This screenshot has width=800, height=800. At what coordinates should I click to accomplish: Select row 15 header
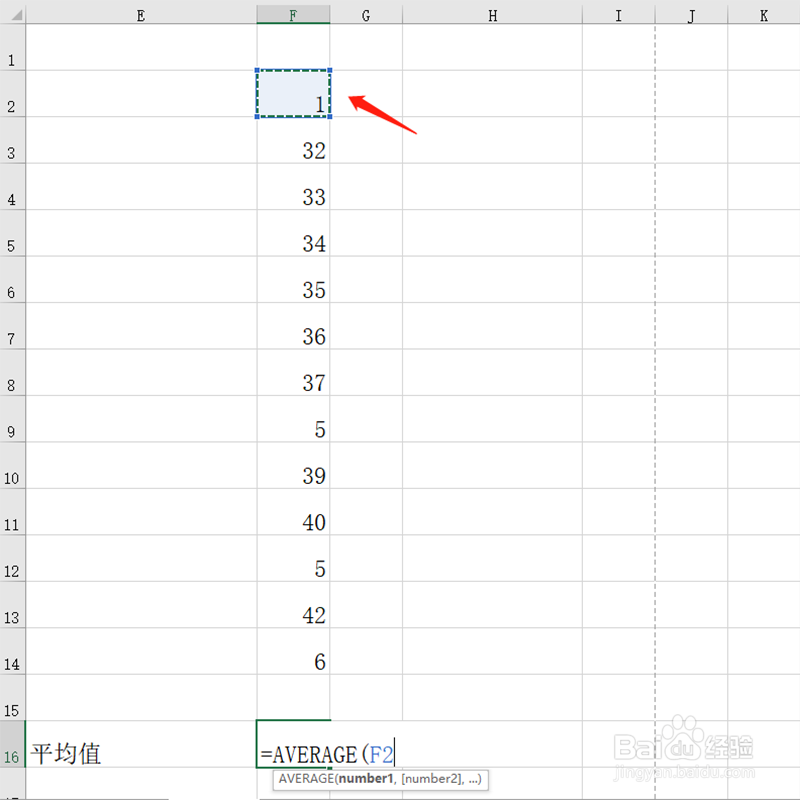click(12, 697)
